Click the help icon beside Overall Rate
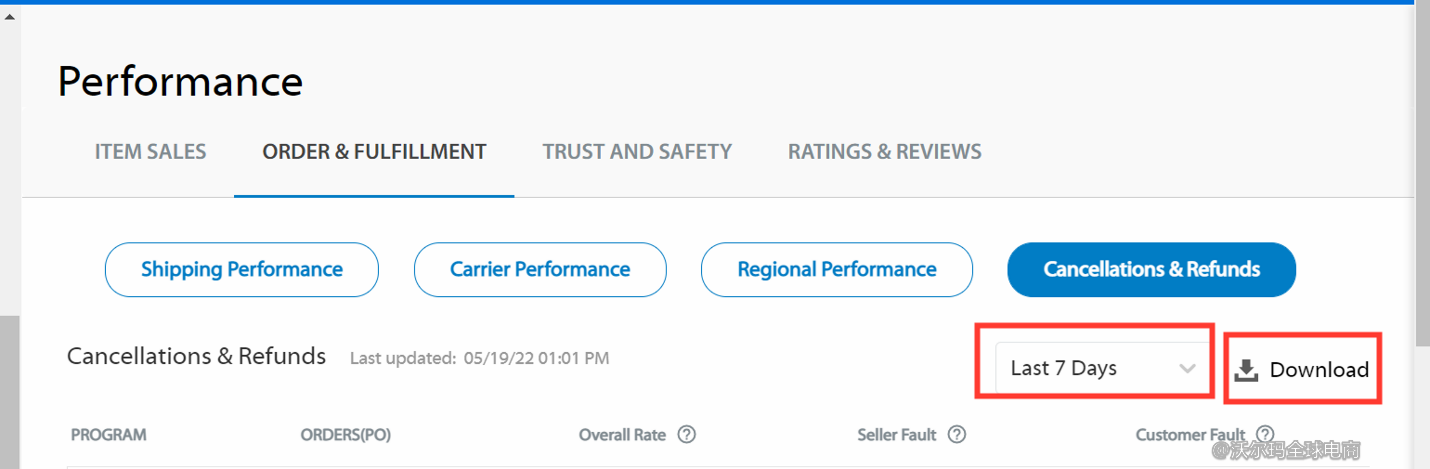The image size is (1430, 469). [686, 435]
